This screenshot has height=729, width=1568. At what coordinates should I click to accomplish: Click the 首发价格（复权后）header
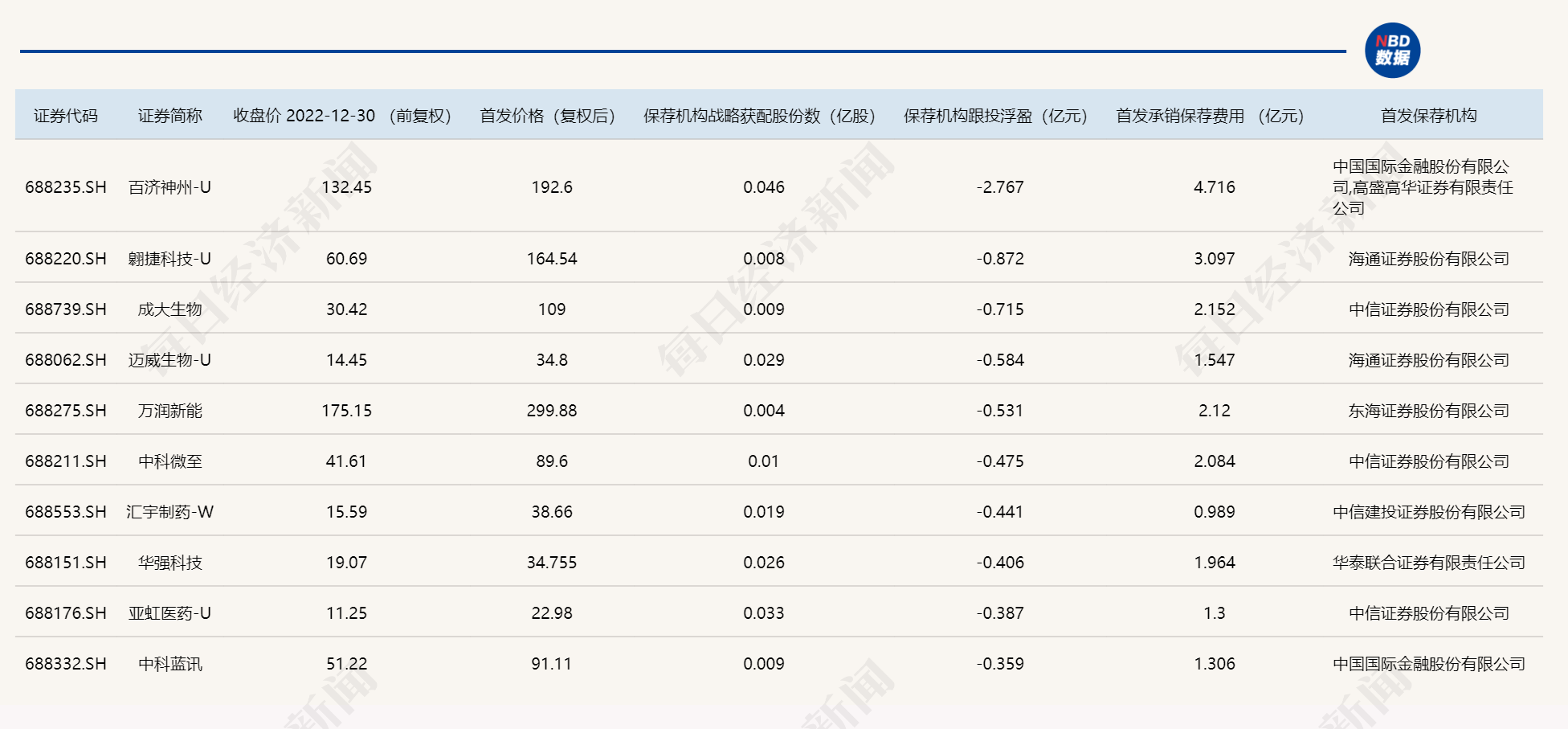(548, 116)
